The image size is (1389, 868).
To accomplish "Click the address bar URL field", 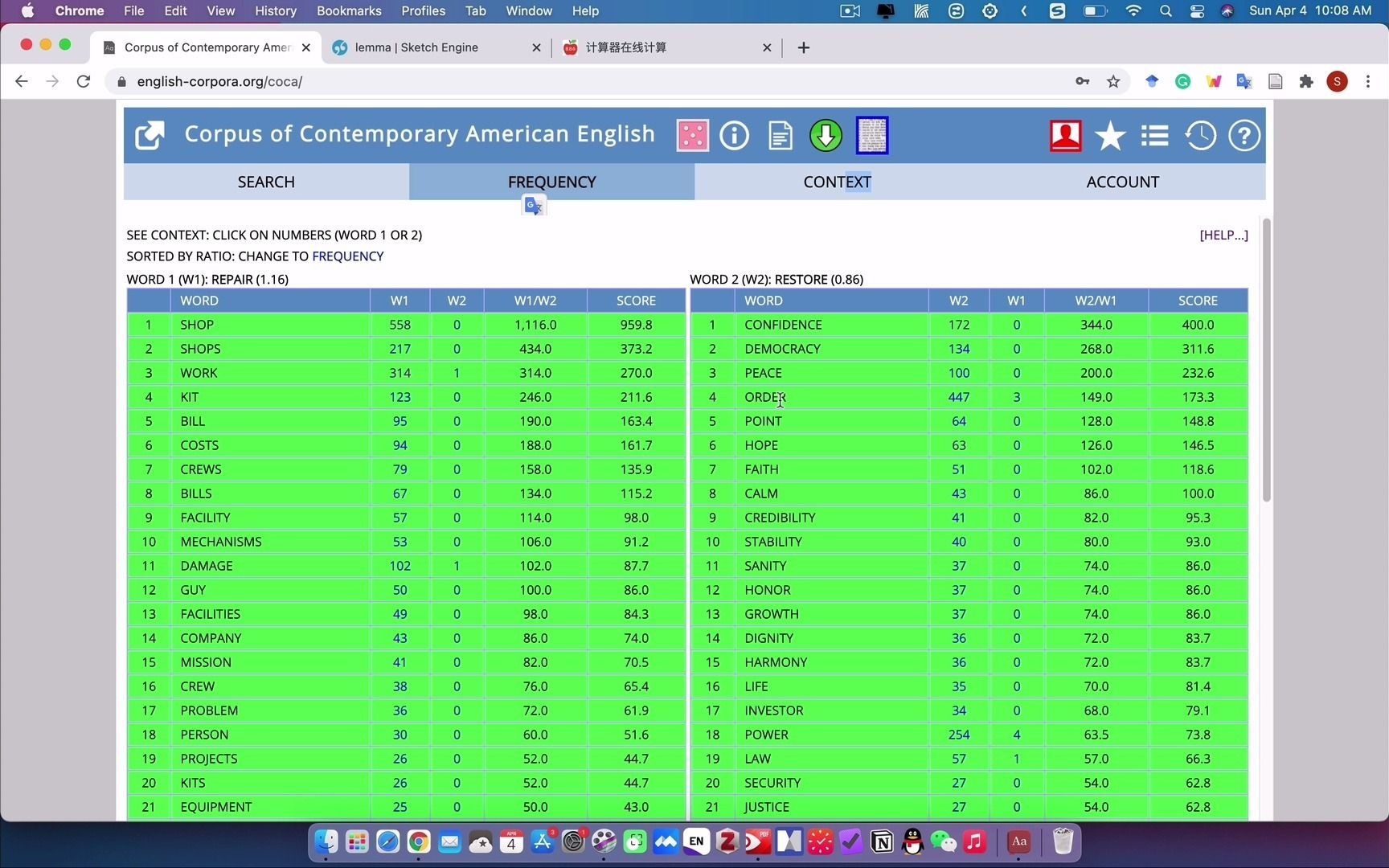I will (x=595, y=81).
